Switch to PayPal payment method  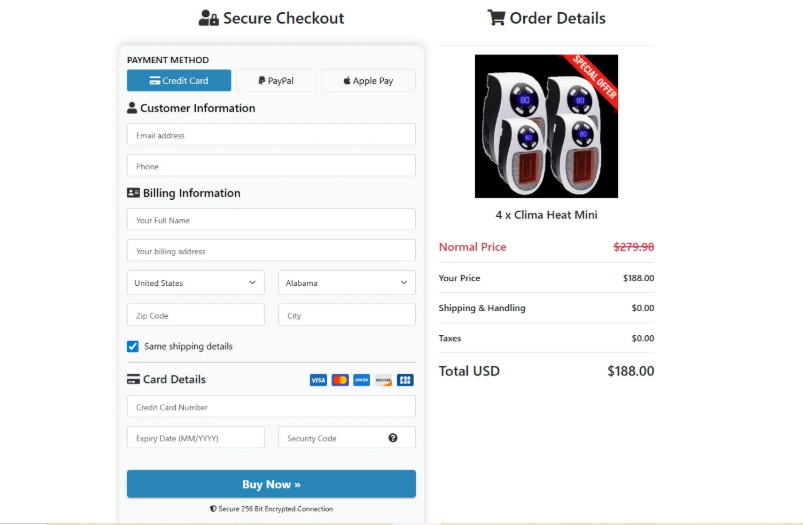coord(275,81)
